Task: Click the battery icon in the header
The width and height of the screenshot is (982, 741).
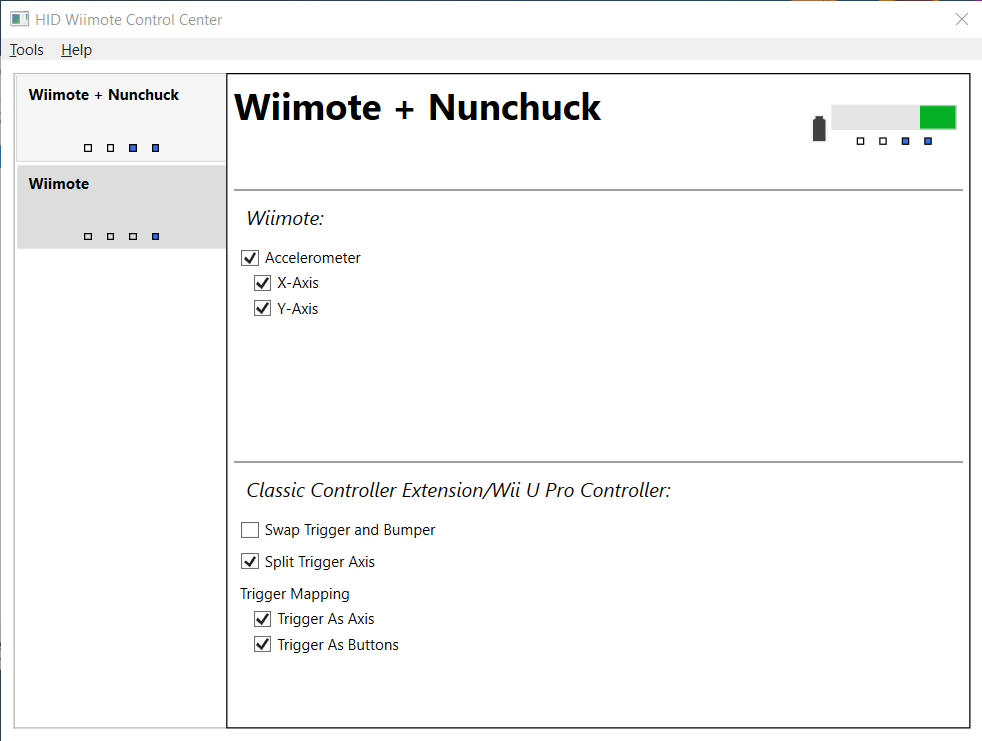Action: point(818,126)
